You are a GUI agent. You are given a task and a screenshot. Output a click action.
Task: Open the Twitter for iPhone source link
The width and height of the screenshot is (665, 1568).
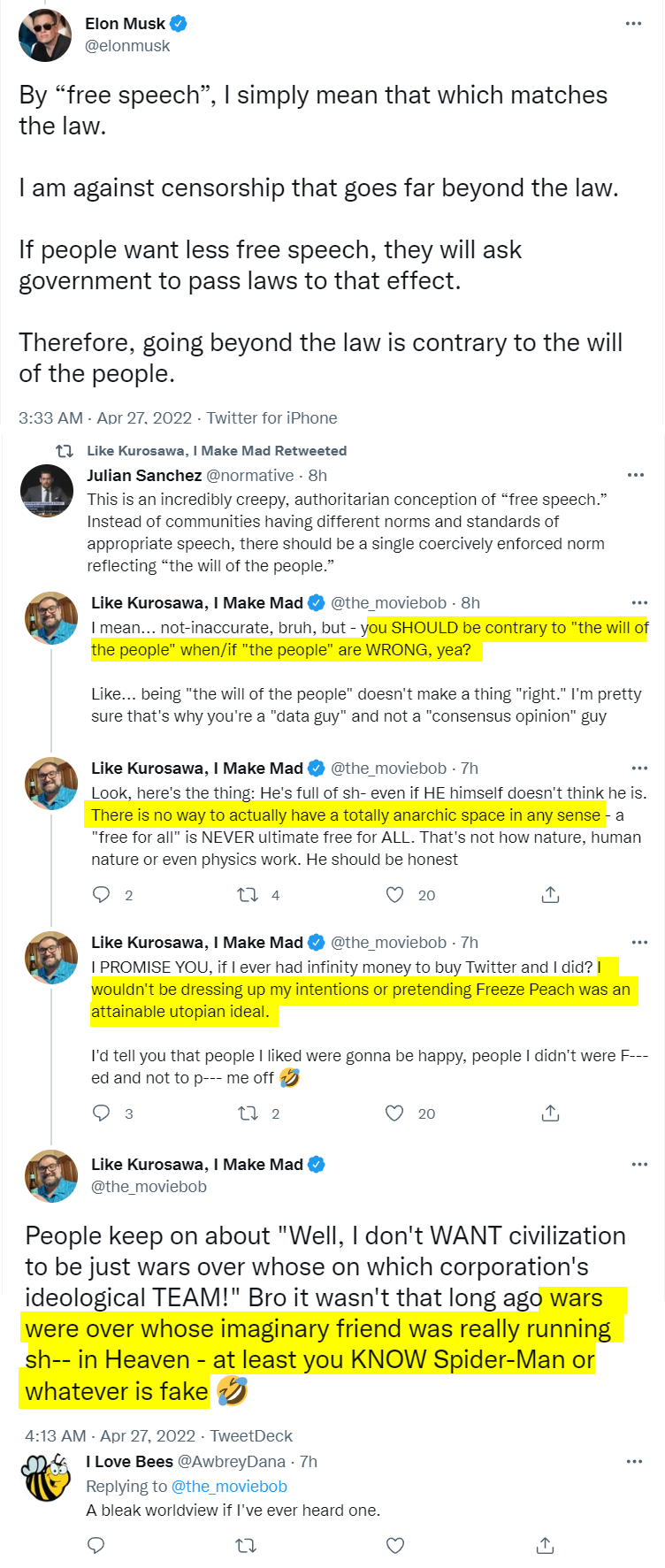[271, 417]
